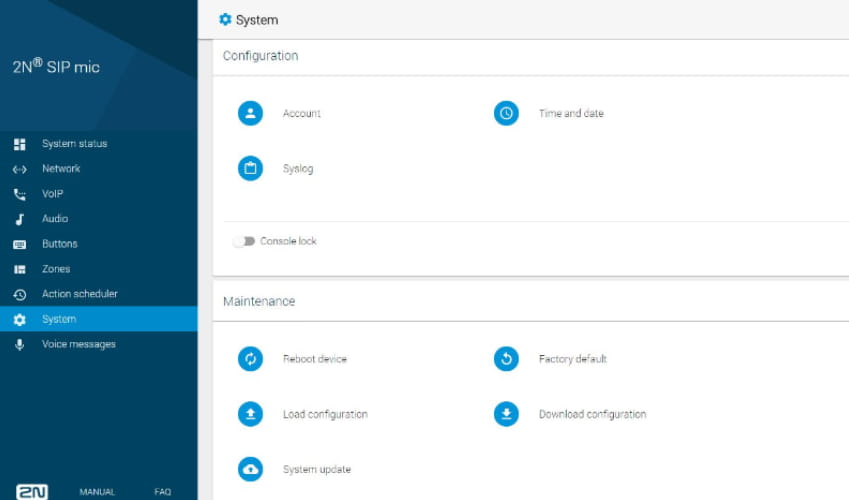
Task: Go to Network menu item
Action: (99, 168)
